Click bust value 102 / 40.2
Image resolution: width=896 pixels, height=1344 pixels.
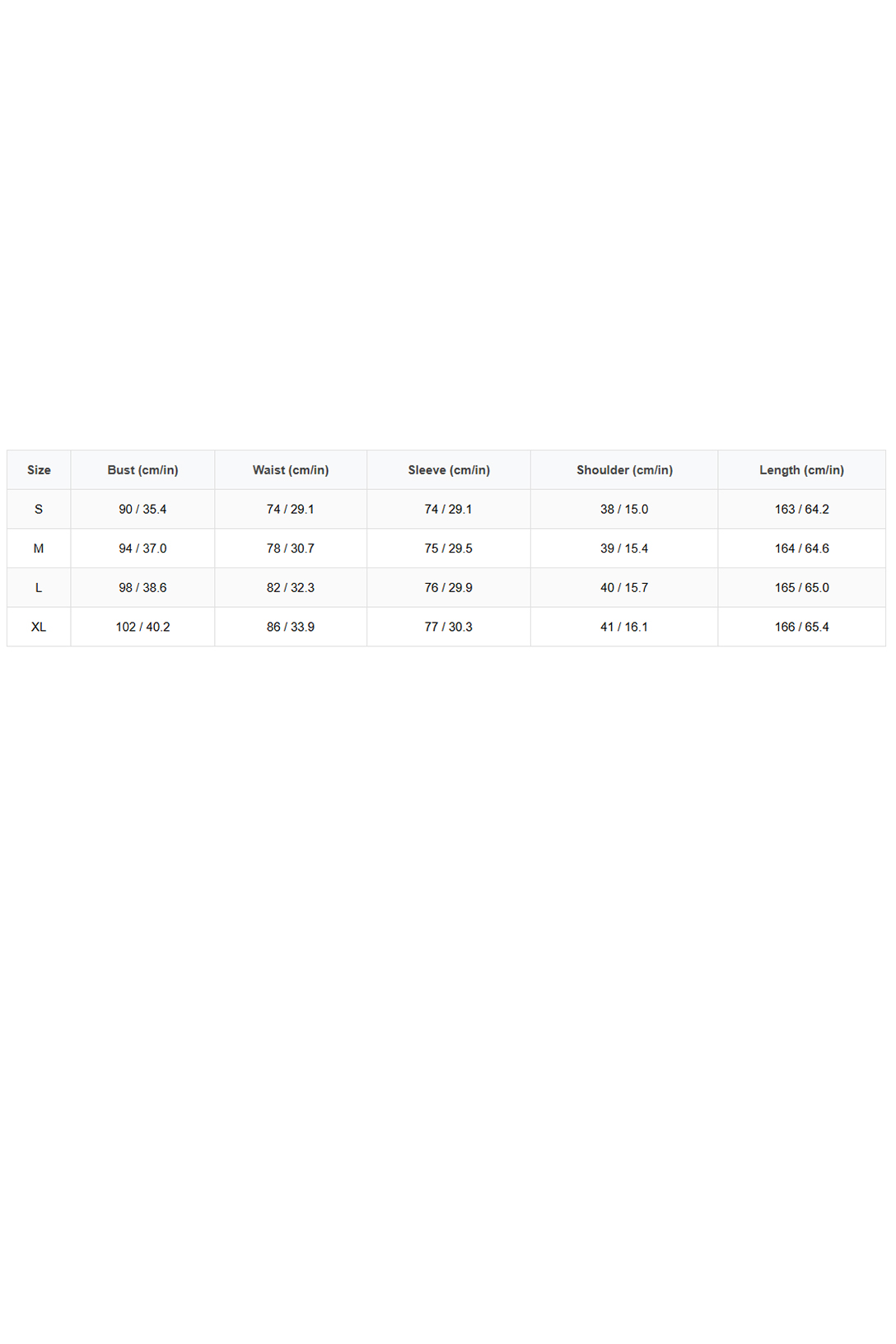142,627
